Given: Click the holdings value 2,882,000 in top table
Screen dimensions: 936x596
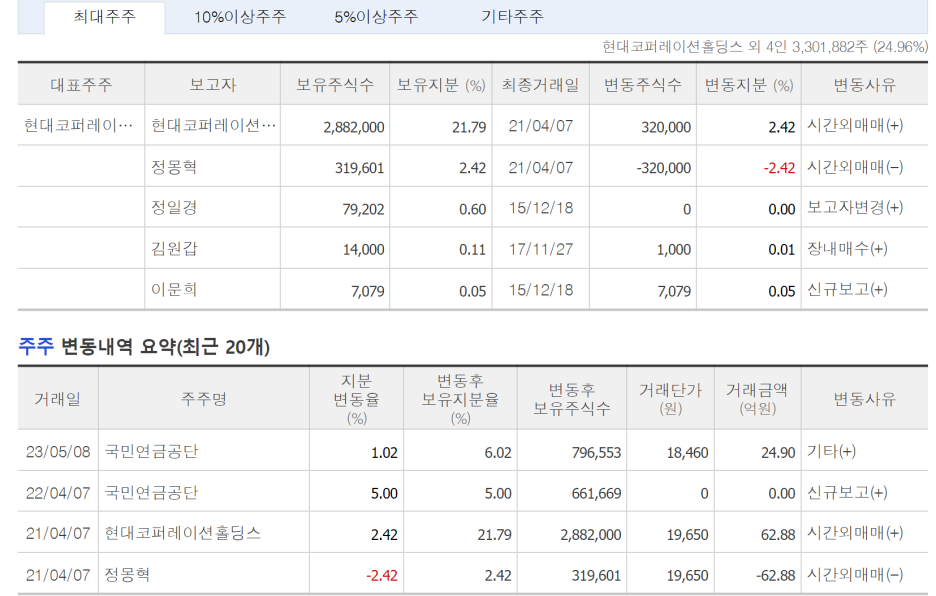Looking at the screenshot, I should point(354,127).
